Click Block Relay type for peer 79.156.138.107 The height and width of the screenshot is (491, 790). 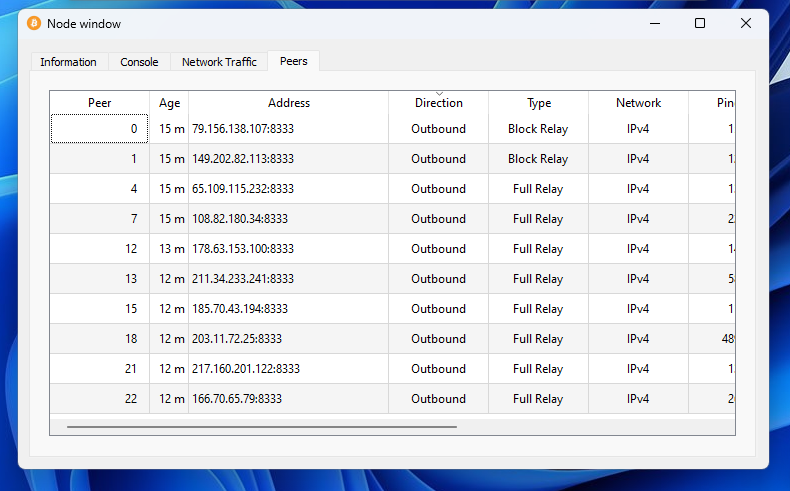[538, 129]
